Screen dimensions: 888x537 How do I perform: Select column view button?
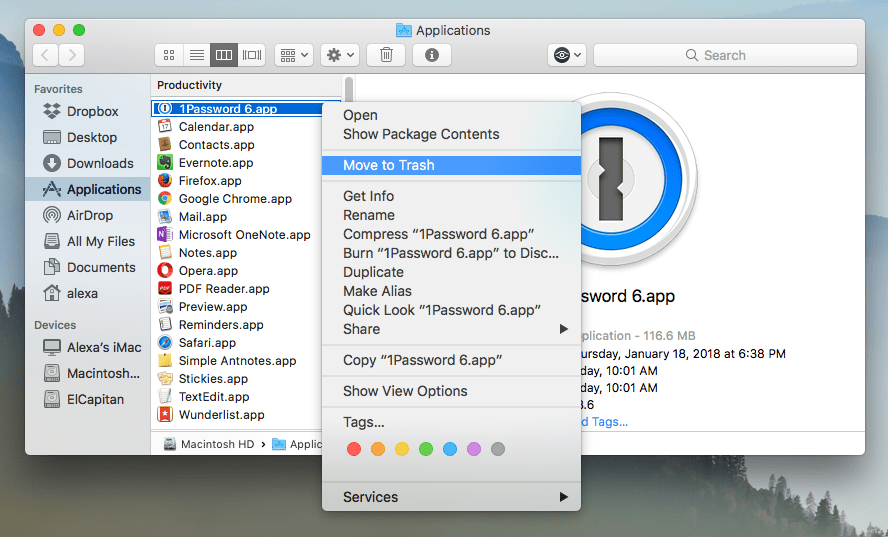pyautogui.click(x=224, y=55)
